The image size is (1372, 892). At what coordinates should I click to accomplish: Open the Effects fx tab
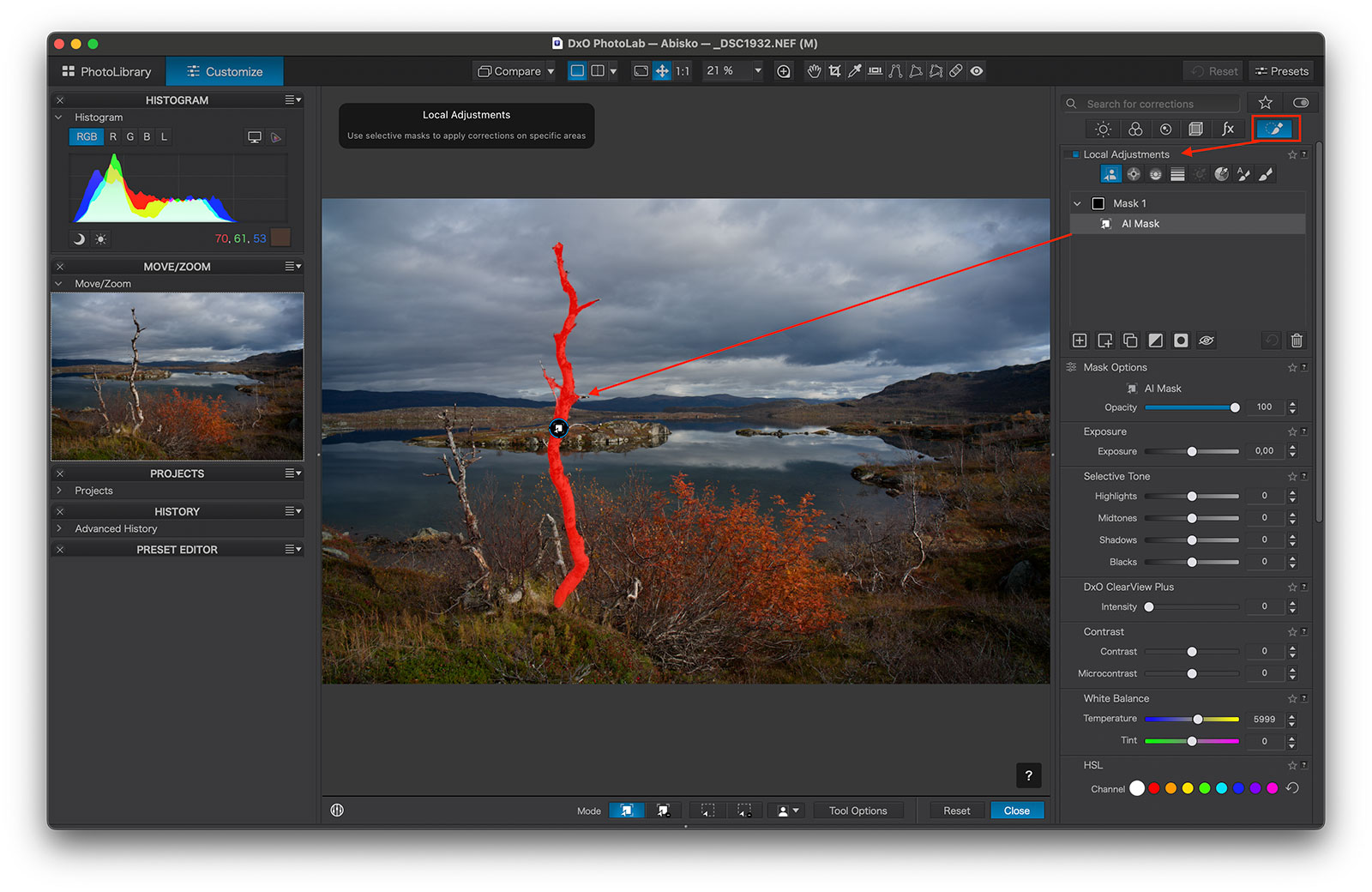coord(1228,129)
